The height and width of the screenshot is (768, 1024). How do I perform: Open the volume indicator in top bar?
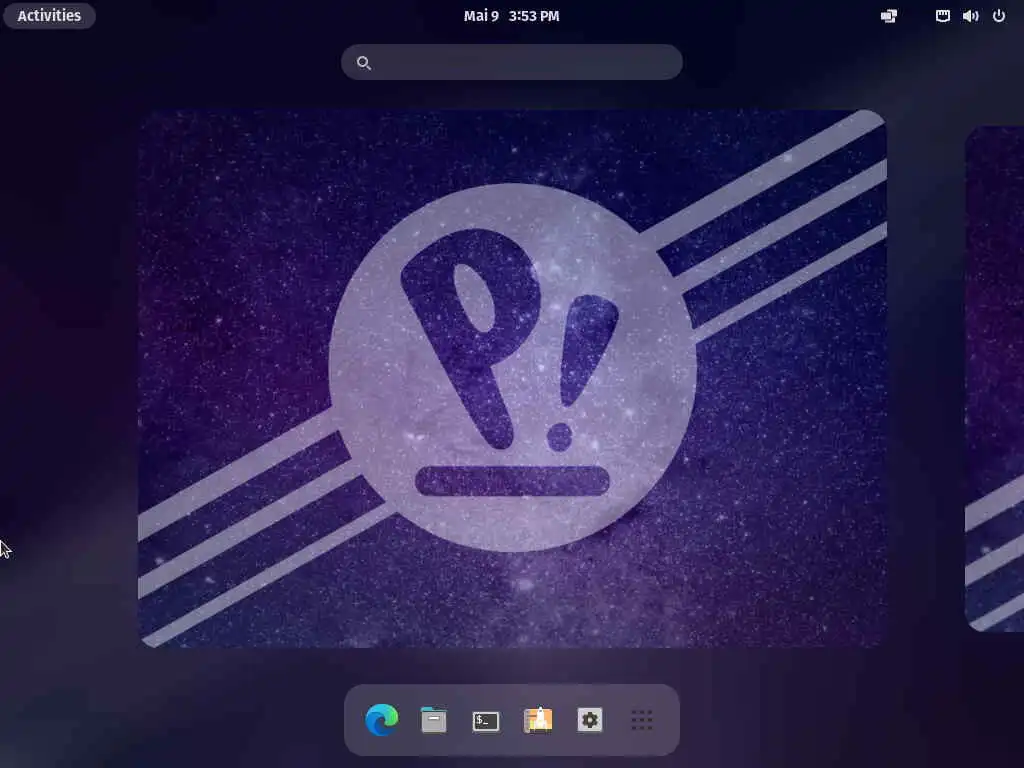tap(970, 16)
